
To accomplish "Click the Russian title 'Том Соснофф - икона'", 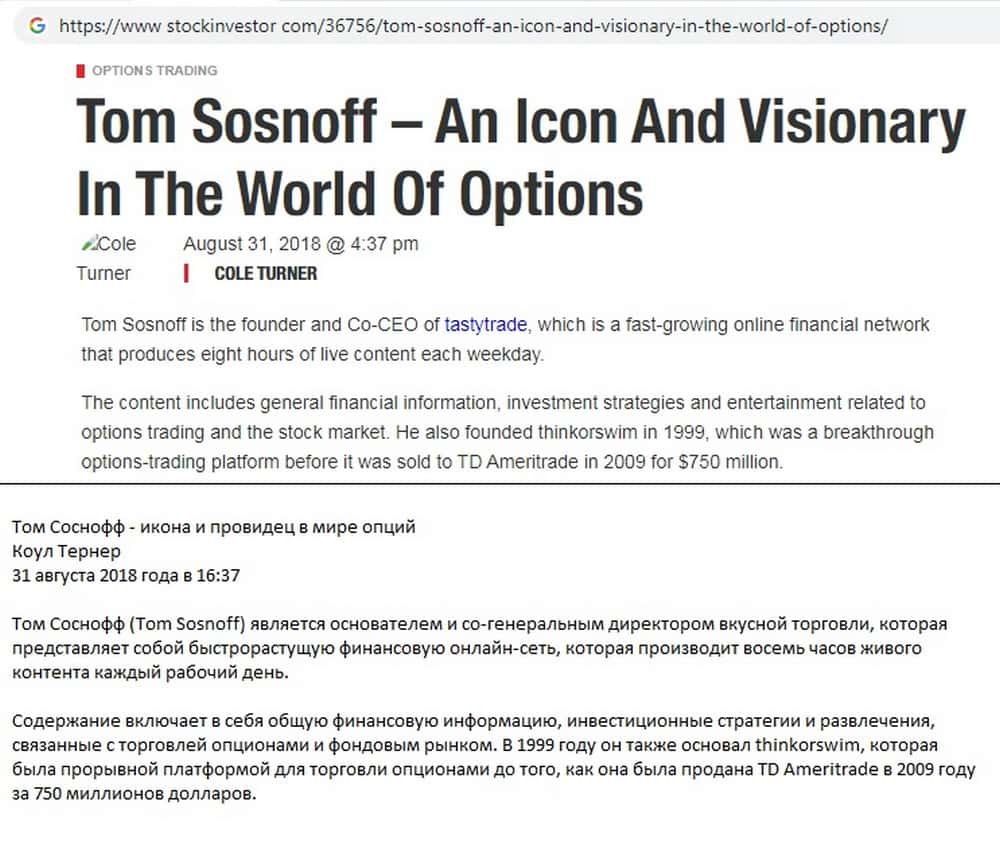I will pyautogui.click(x=213, y=528).
